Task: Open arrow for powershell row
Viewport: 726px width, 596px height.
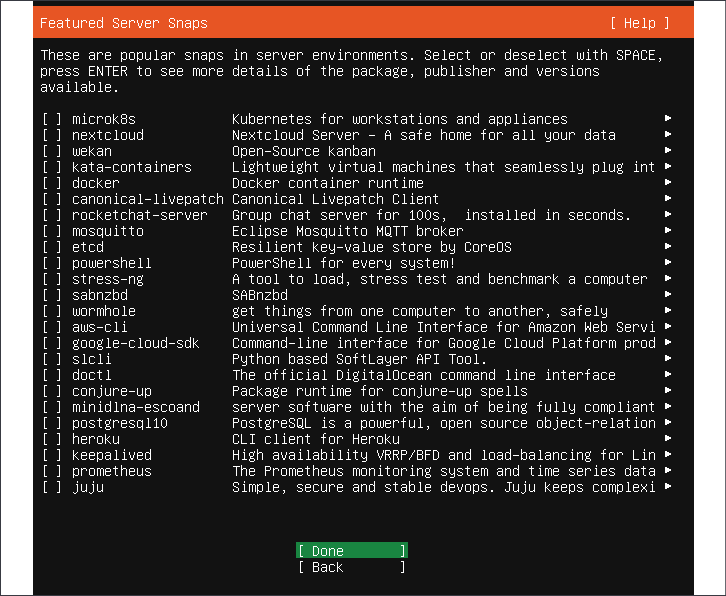Action: 668,262
